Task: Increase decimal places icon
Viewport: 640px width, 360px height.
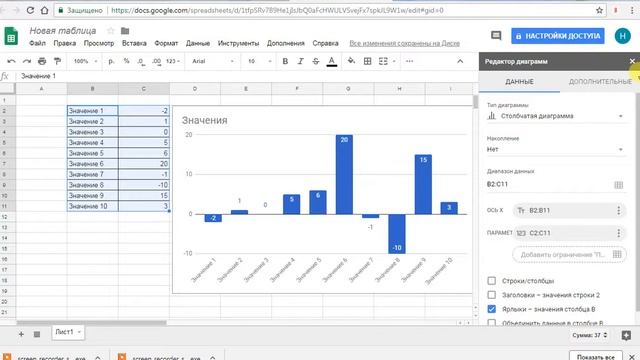Action: click(x=156, y=61)
